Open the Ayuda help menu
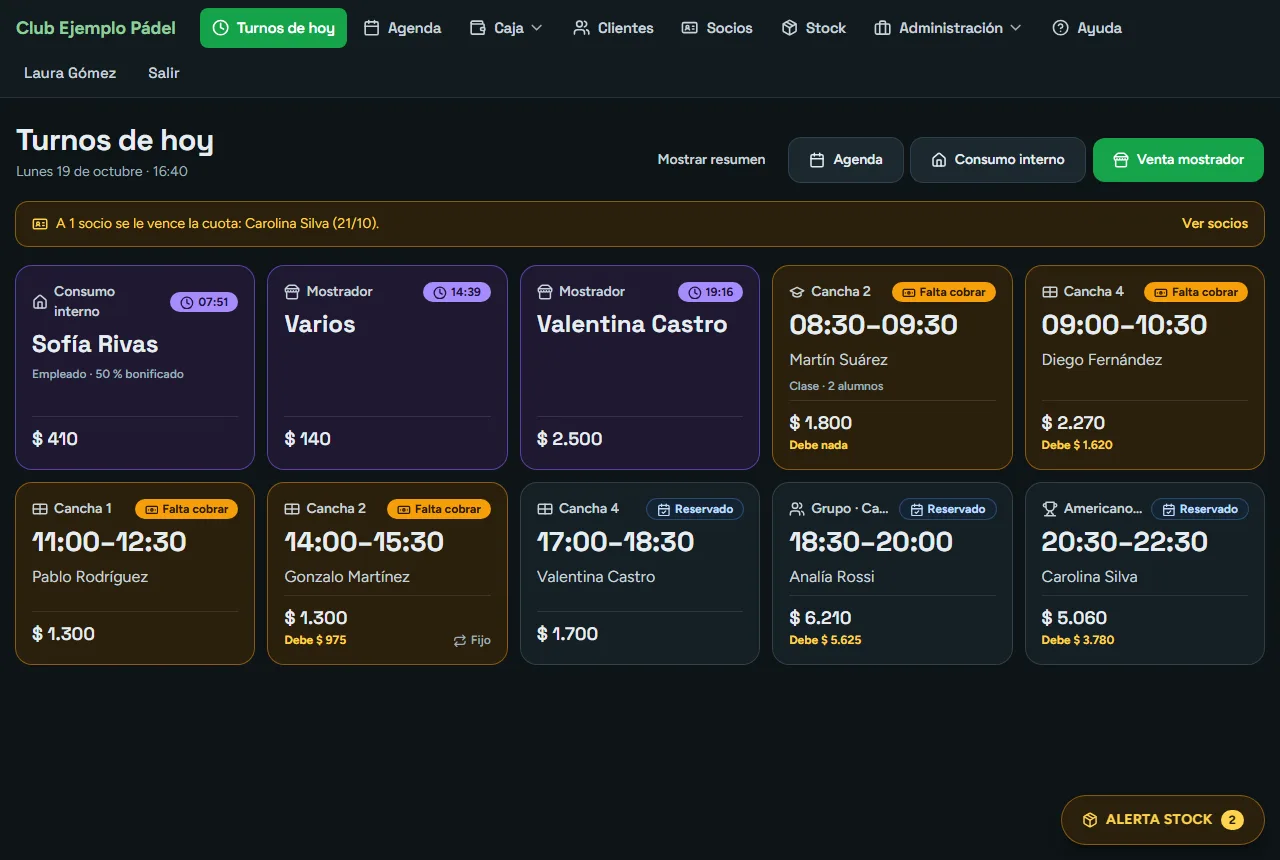The image size is (1280, 860). [x=1087, y=28]
